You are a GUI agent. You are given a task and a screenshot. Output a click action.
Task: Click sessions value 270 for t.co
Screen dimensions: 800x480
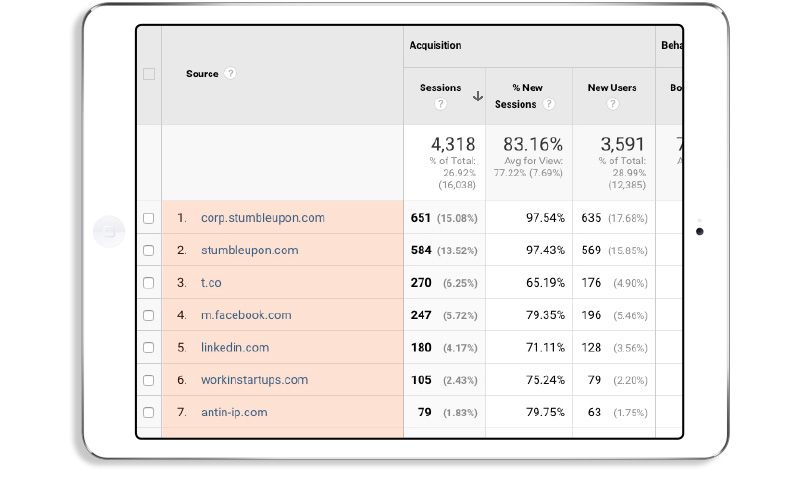421,283
